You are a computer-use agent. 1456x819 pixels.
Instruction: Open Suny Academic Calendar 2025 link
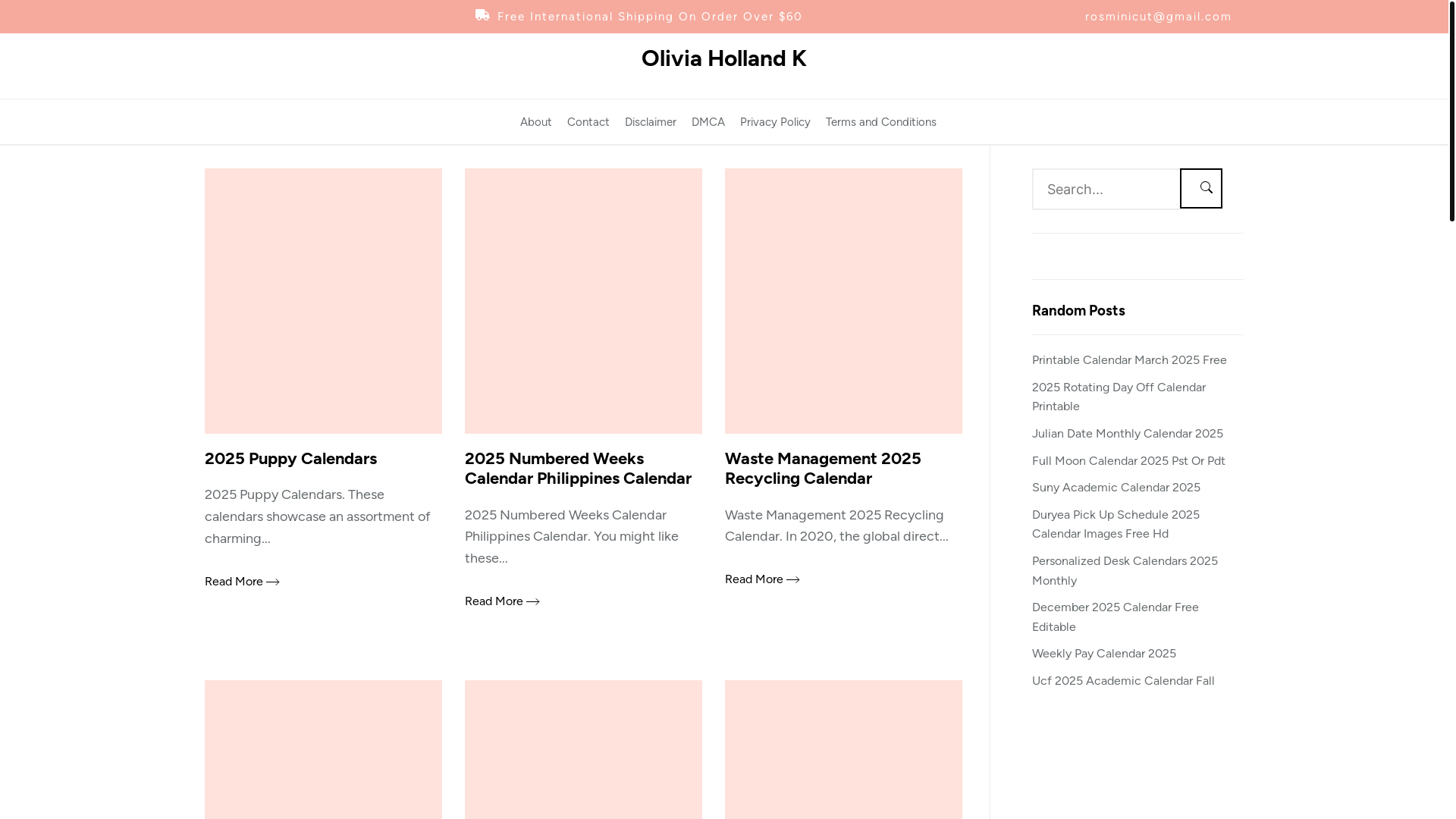[x=1116, y=488]
